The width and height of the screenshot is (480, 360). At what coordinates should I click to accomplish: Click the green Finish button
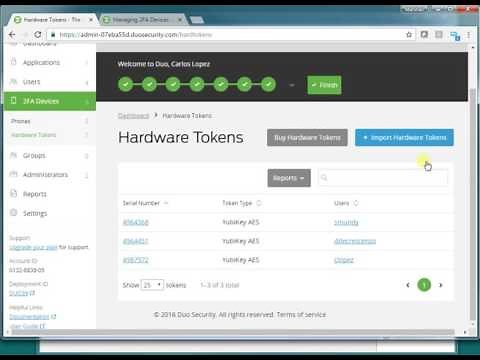324,85
